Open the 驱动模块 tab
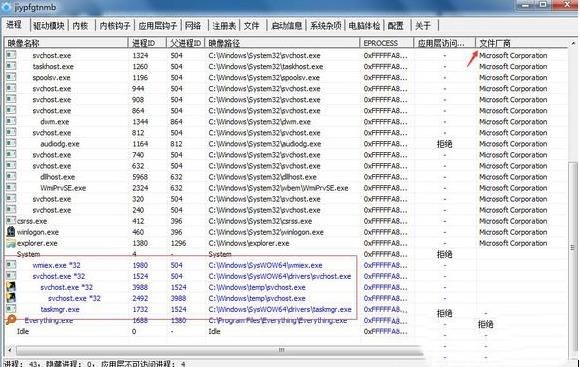Viewport: 580px width, 367px height. point(48,26)
